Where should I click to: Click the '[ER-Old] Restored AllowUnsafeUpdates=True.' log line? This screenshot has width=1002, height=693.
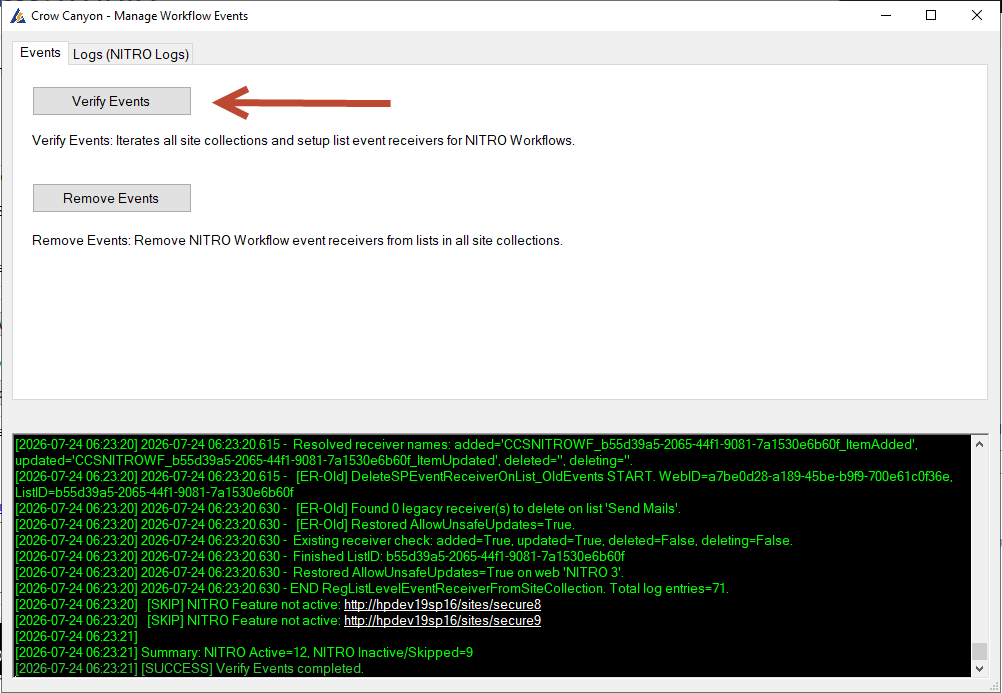[295, 524]
